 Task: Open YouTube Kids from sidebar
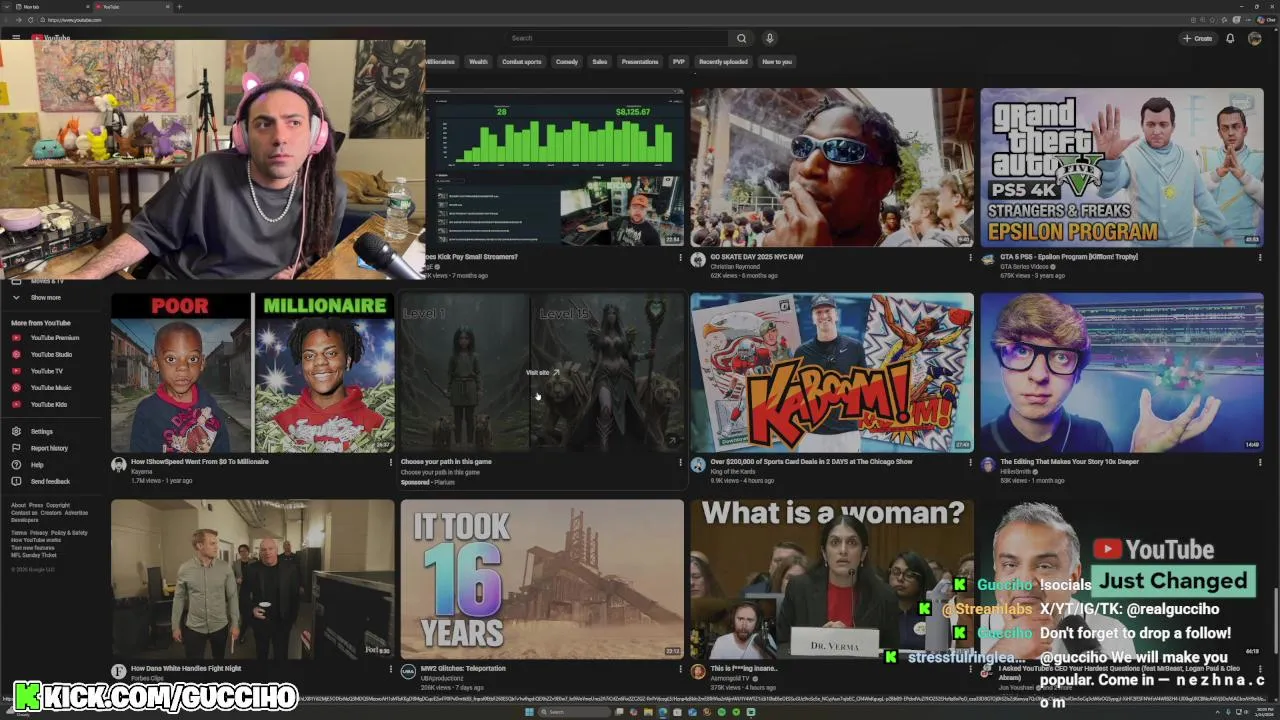click(48, 404)
